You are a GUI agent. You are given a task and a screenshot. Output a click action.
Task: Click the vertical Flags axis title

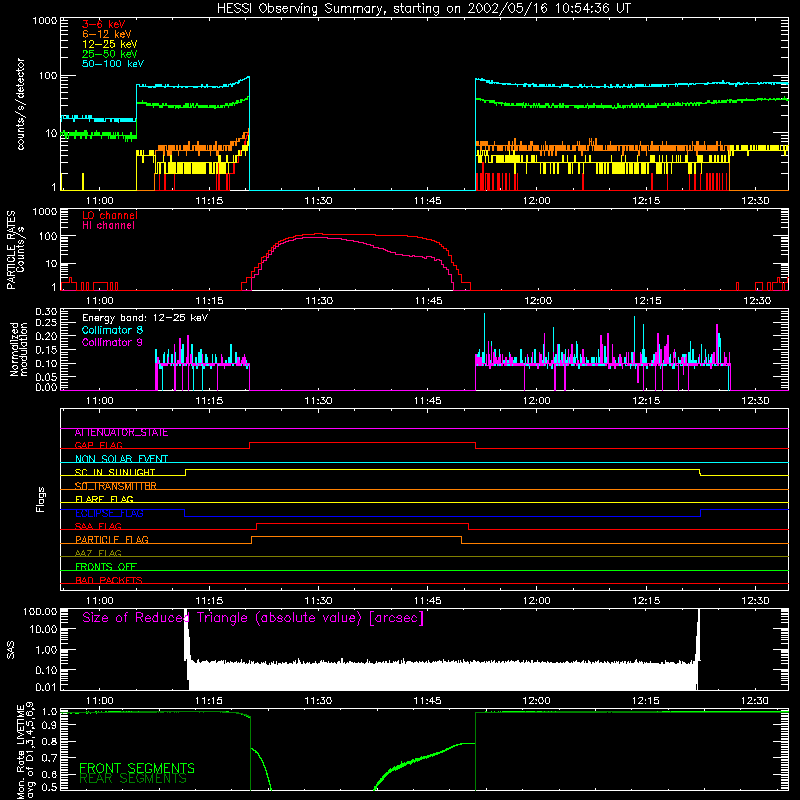tap(41, 499)
